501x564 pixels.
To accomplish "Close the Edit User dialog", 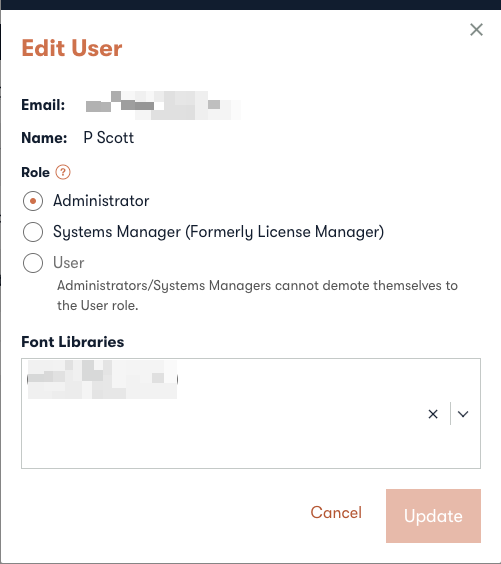I will tap(476, 29).
